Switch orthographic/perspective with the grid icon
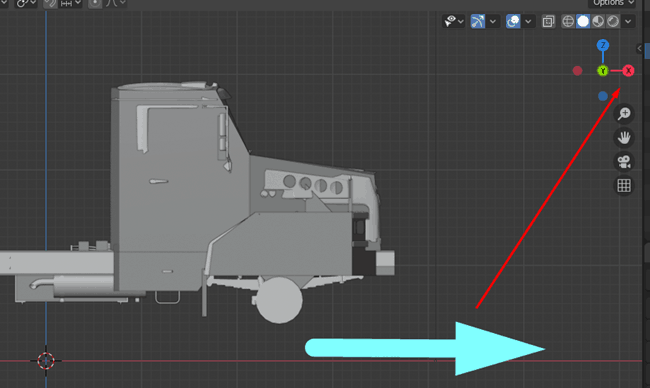The height and width of the screenshot is (388, 650). click(624, 185)
